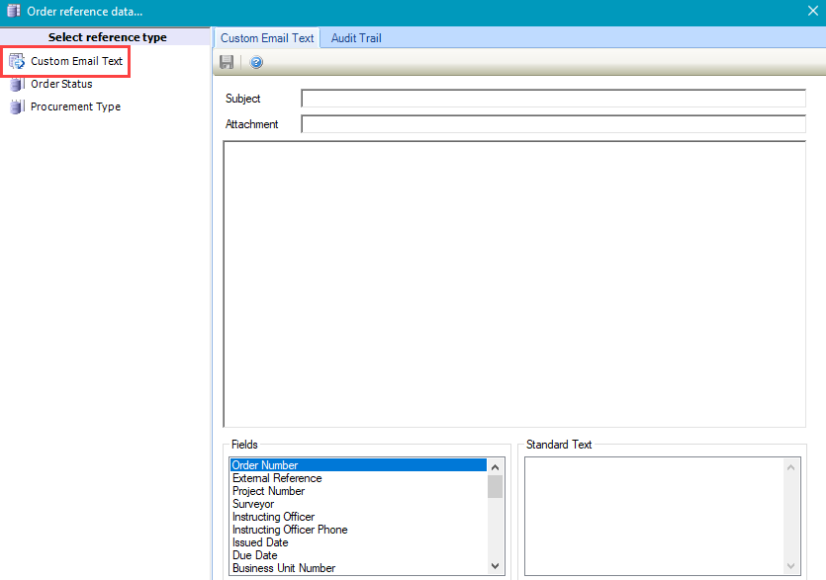Choose Instructing Officer Phone field

[x=290, y=530]
